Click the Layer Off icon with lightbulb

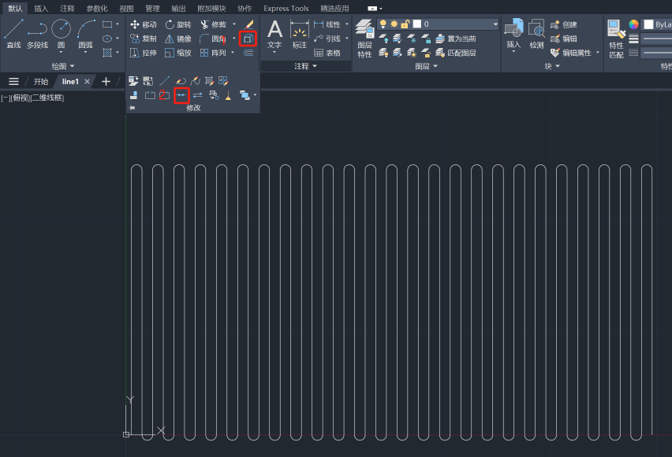pos(384,39)
